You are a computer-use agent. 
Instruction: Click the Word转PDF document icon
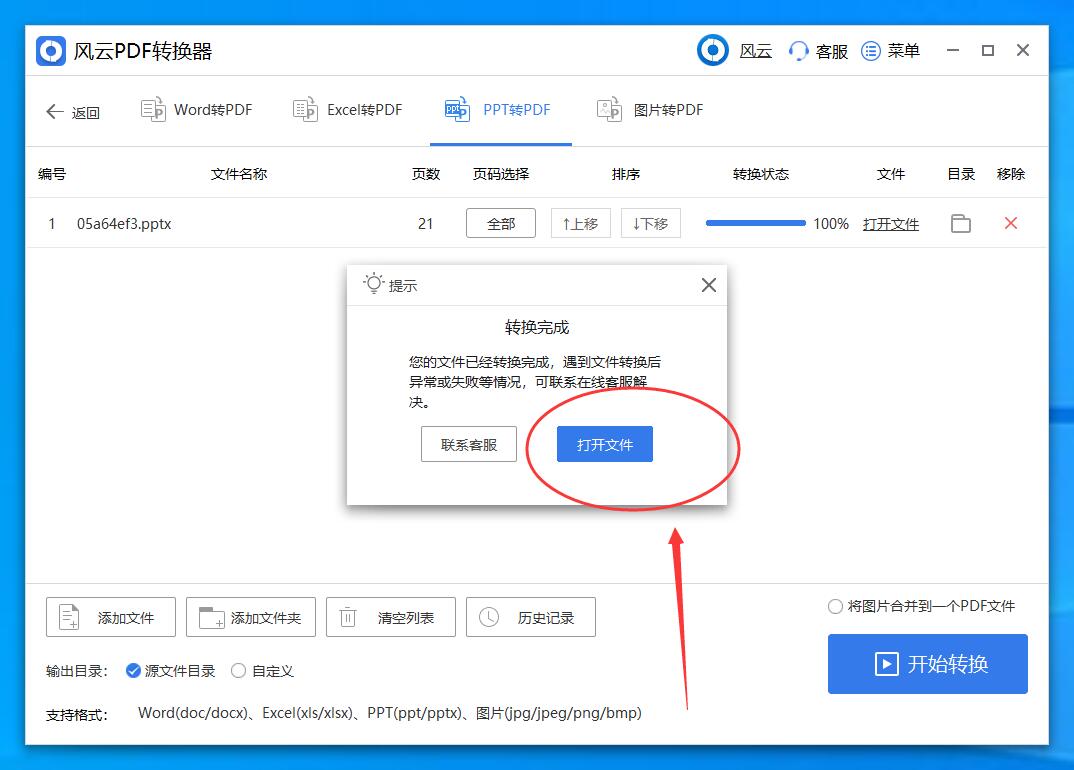tap(153, 110)
